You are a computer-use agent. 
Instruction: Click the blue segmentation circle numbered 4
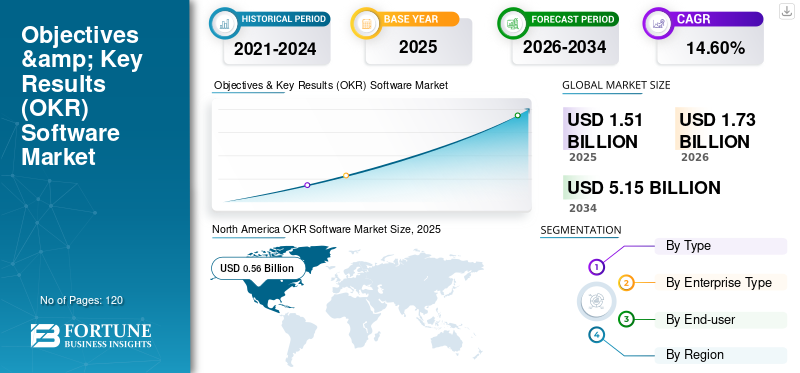(596, 335)
